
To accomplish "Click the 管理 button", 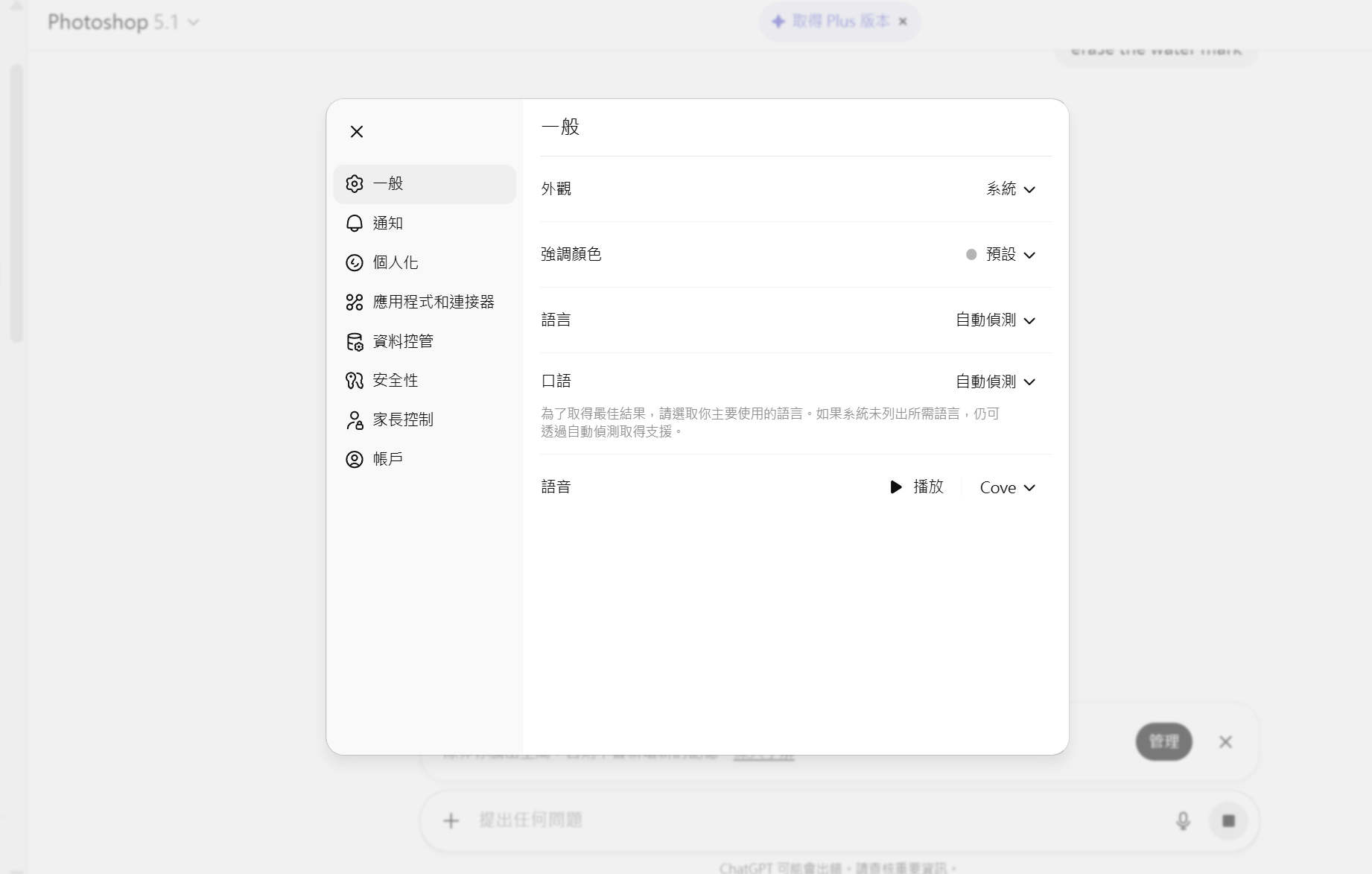I will point(1163,741).
